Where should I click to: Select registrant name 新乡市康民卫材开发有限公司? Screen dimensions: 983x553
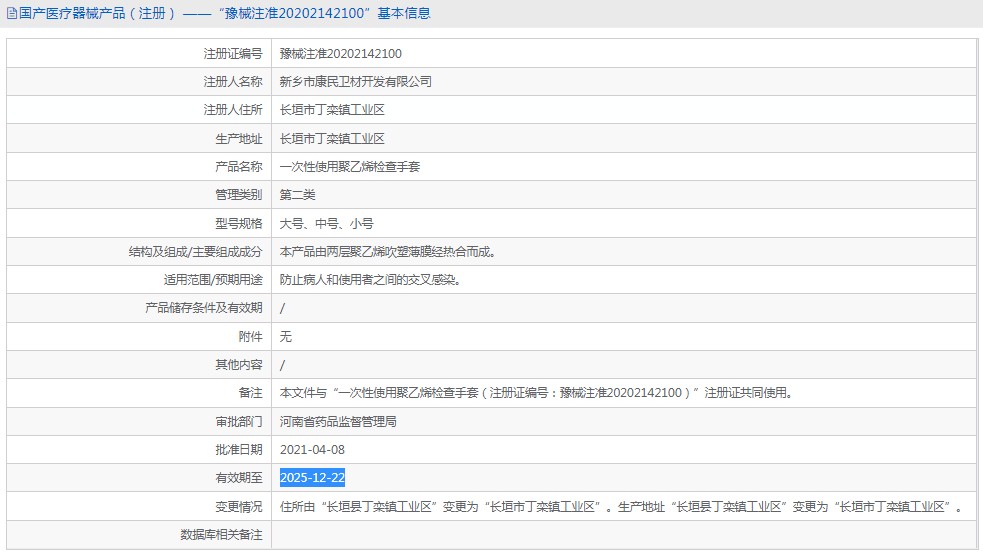tap(355, 82)
